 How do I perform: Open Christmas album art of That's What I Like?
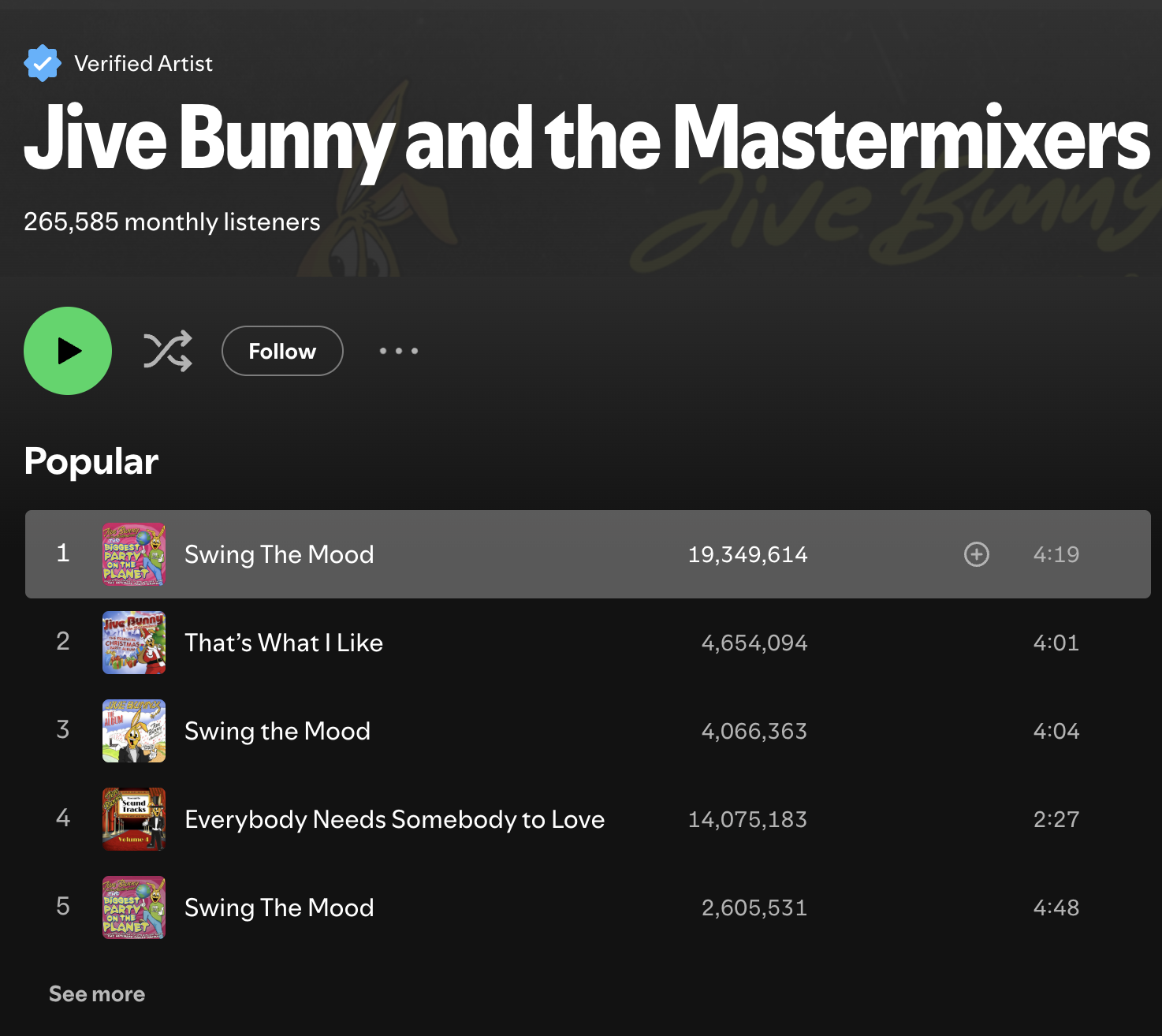[134, 643]
